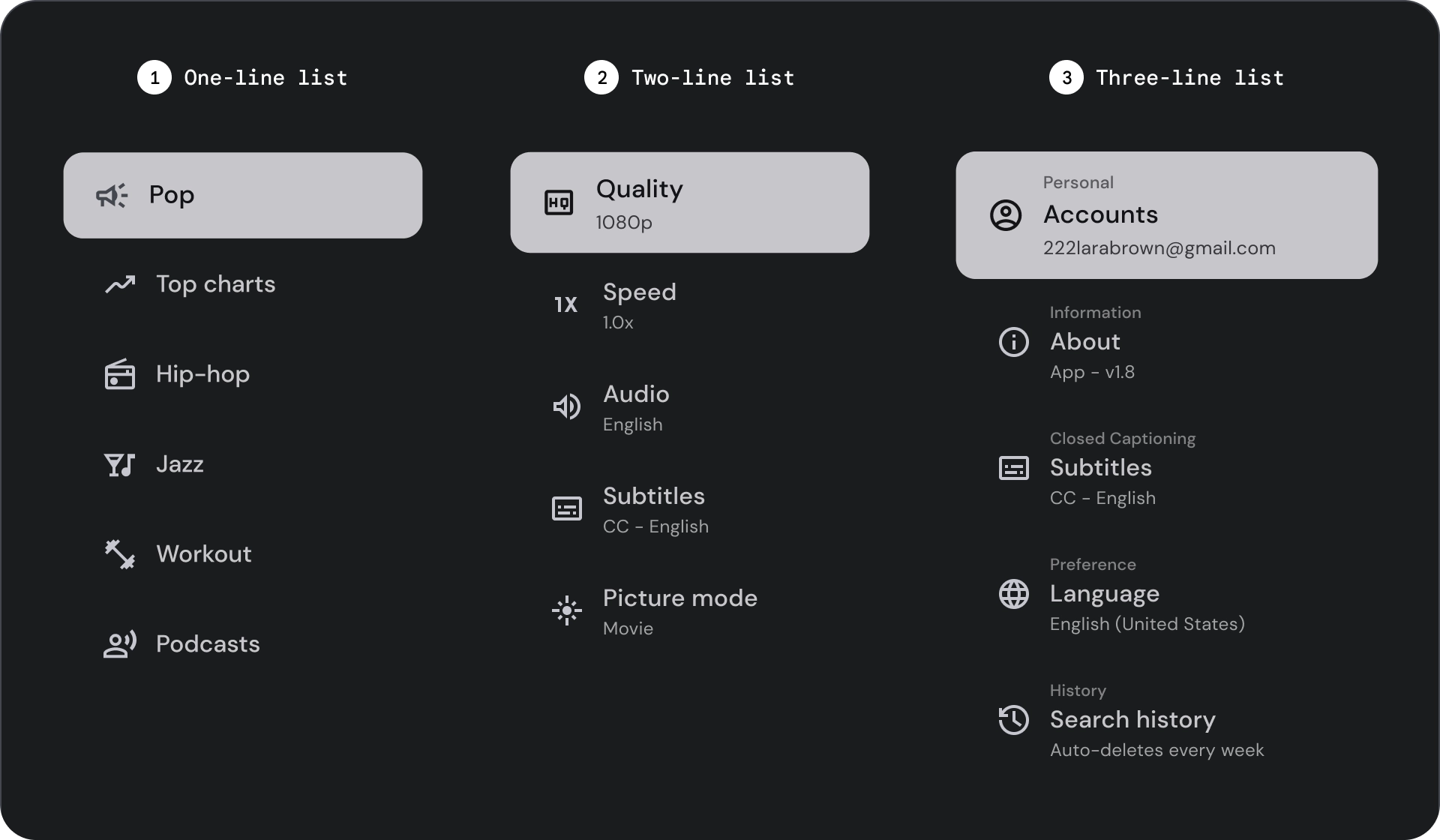This screenshot has height=840, width=1440.
Task: Click the Language preference item
Action: coord(1166,593)
